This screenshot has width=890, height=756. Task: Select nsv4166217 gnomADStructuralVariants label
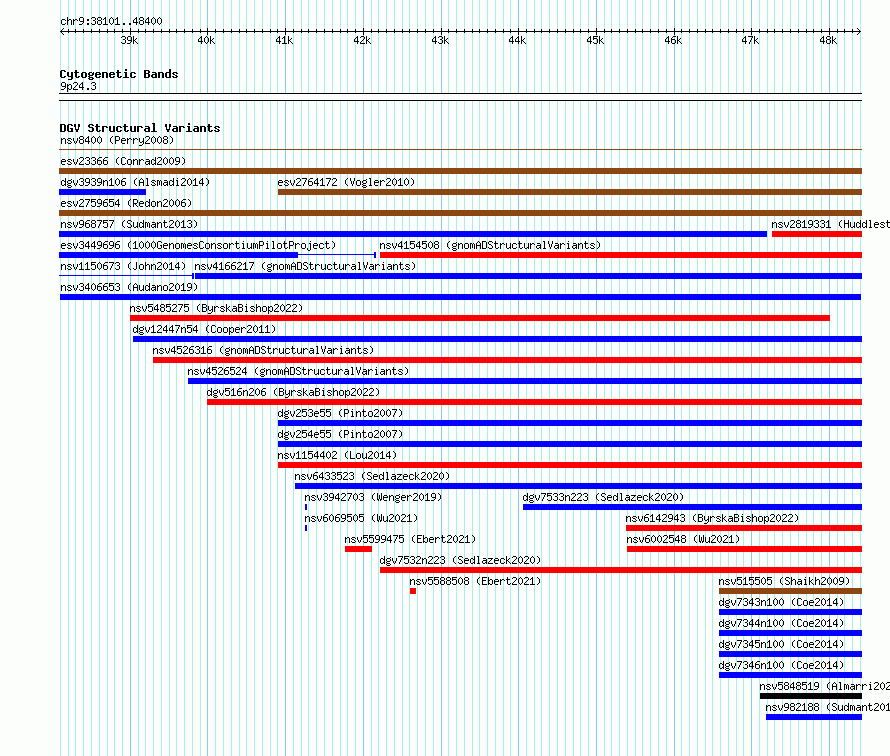(305, 266)
